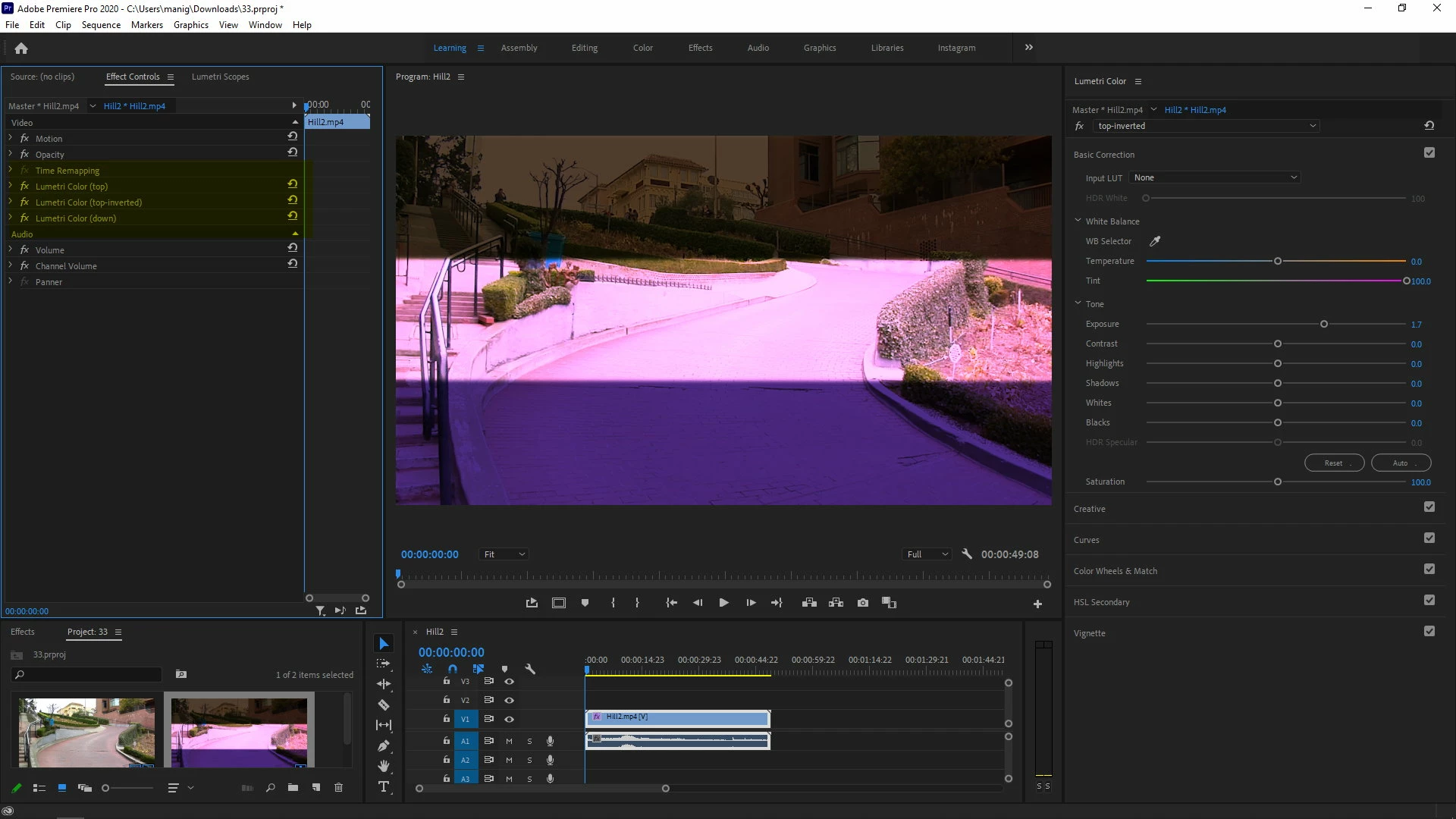Click the Add Marker button in the Program monitor

[x=585, y=603]
